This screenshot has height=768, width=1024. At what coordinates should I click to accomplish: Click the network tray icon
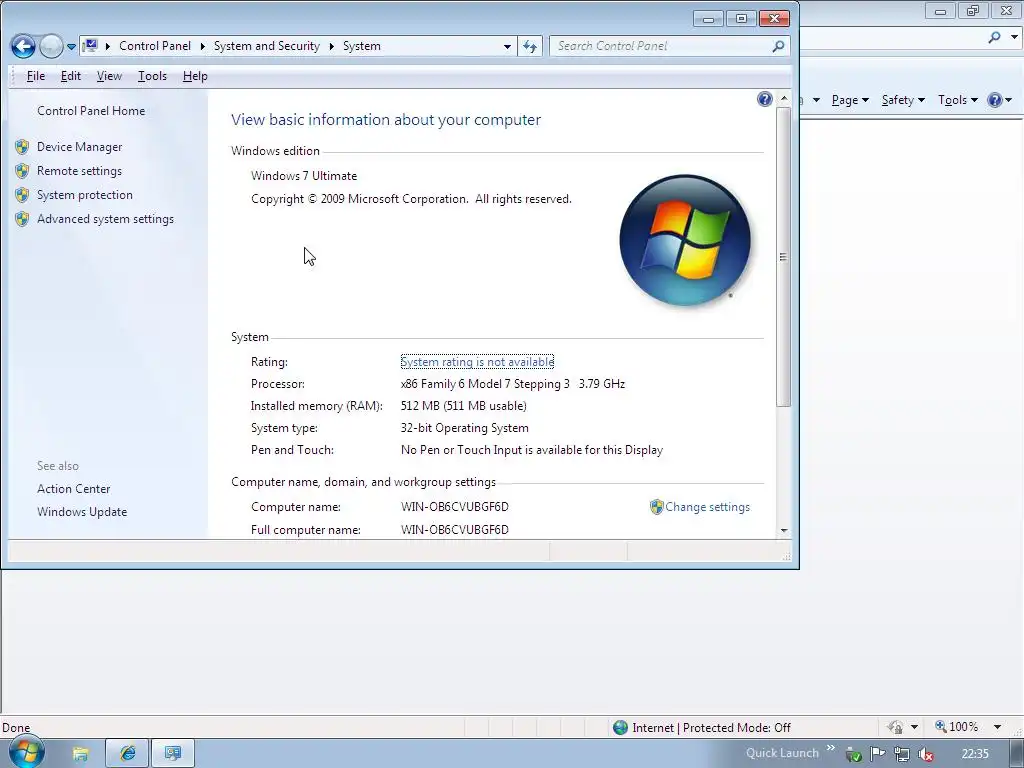(x=901, y=755)
